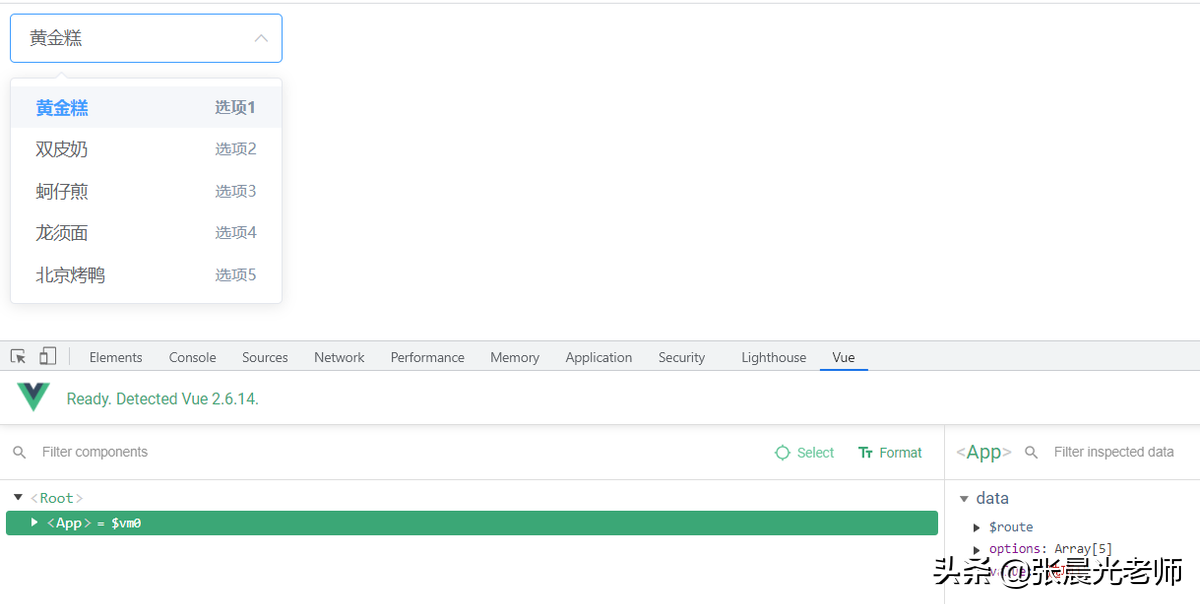Click the Vue logo icon
Screen dimensions: 1200x604
[33, 398]
